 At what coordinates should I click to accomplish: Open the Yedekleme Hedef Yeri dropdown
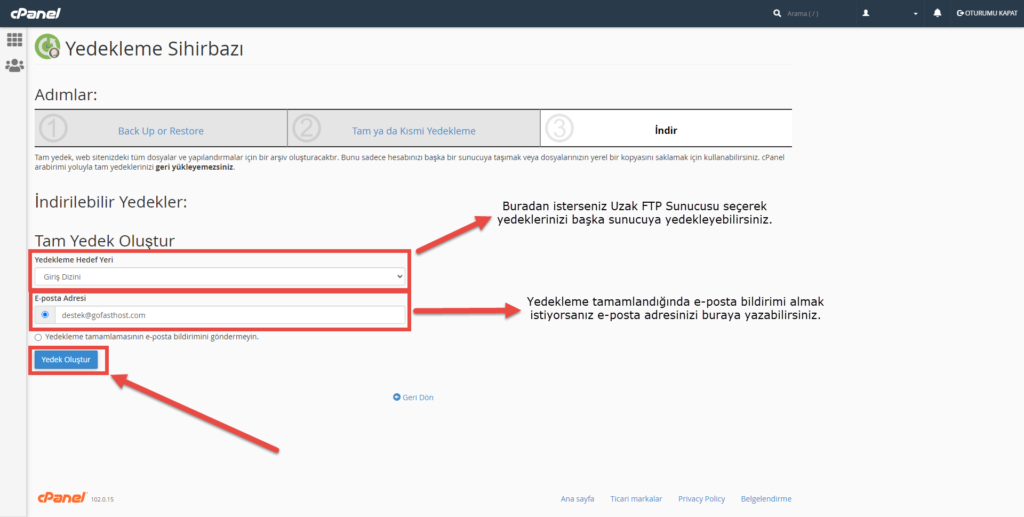click(x=219, y=275)
